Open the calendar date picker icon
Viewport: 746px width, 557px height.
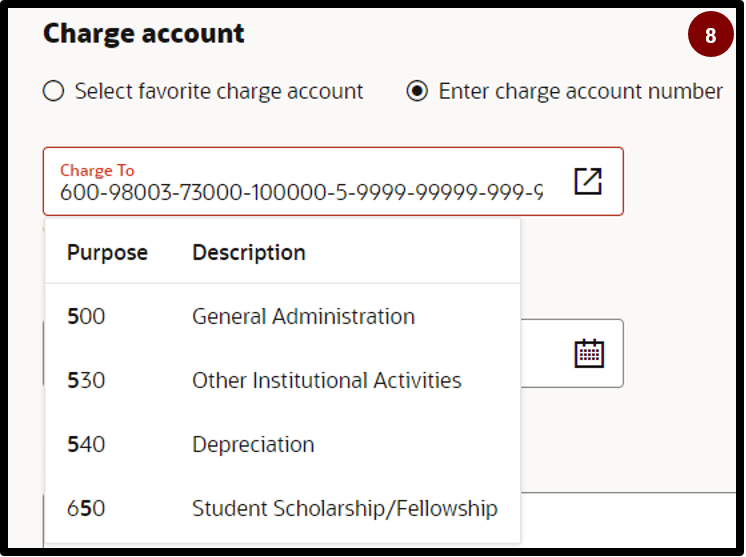pos(589,353)
